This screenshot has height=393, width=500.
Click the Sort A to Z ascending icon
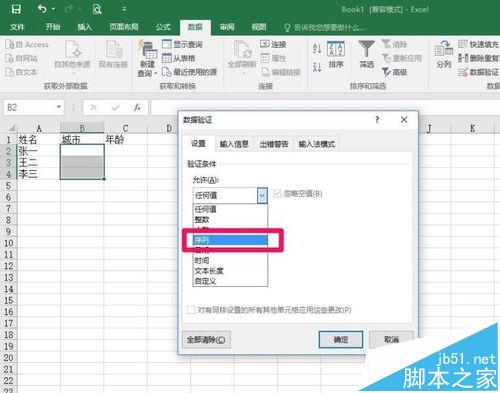tap(317, 49)
